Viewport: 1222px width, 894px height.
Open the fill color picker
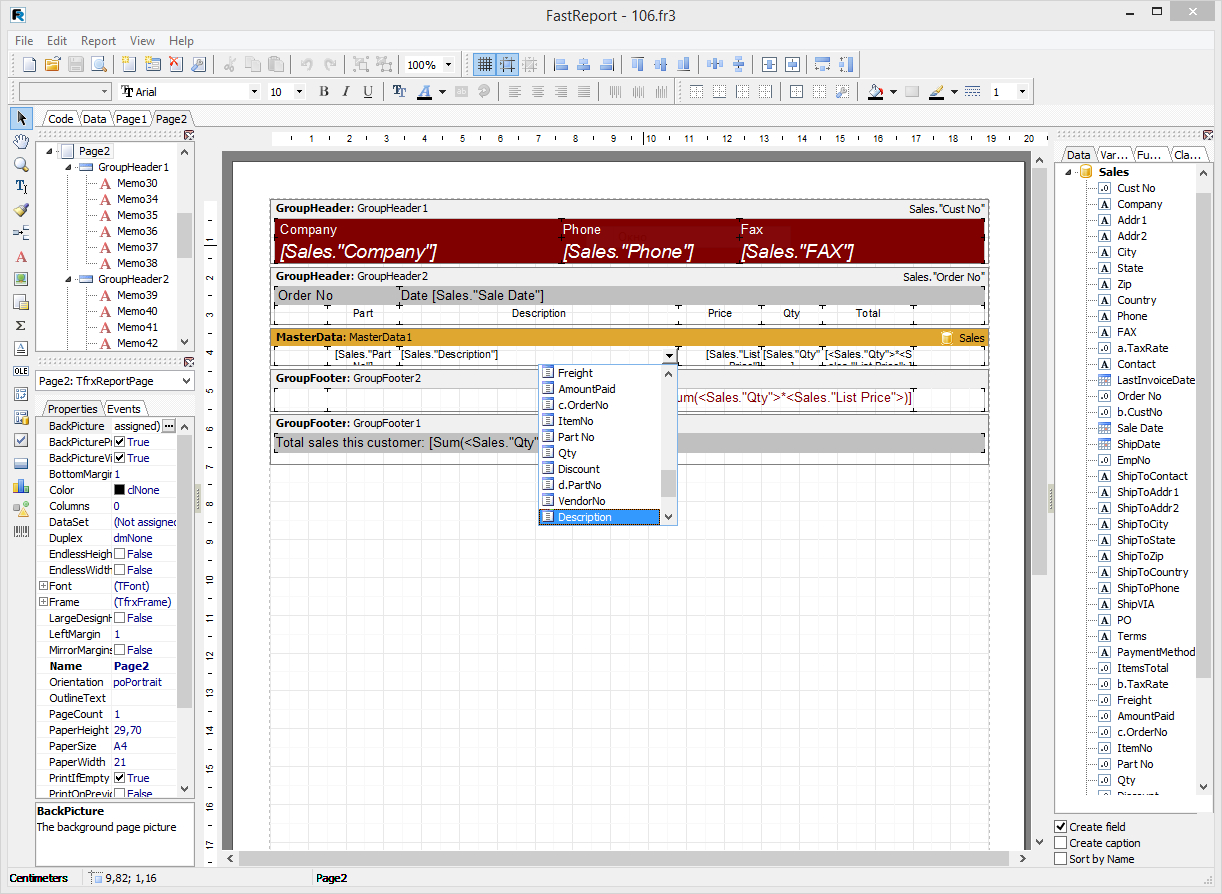(x=872, y=90)
